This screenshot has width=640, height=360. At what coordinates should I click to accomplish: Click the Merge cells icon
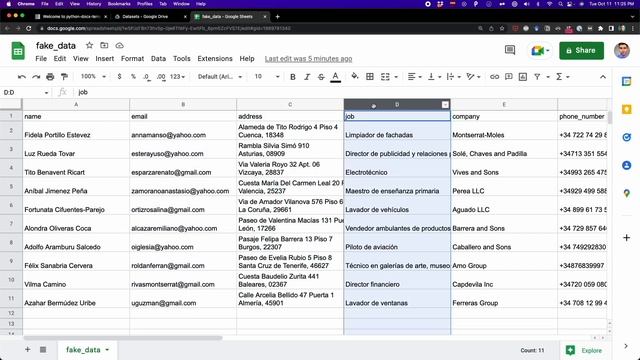coord(385,77)
